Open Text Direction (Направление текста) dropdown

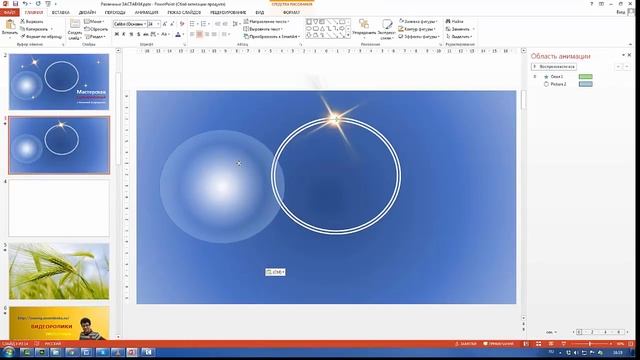click(267, 21)
